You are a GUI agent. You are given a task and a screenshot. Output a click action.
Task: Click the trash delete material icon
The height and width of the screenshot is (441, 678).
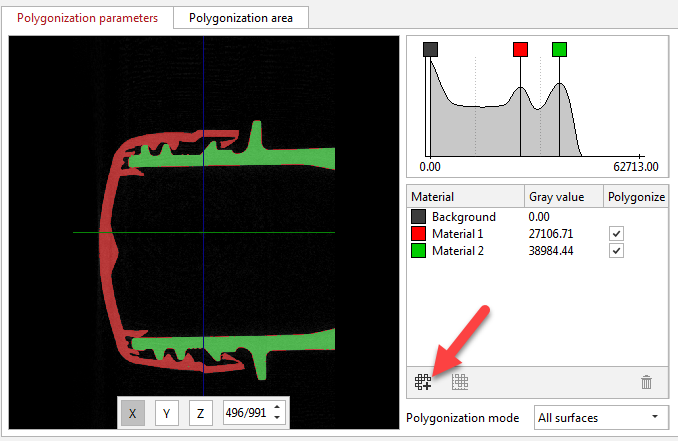pos(646,382)
